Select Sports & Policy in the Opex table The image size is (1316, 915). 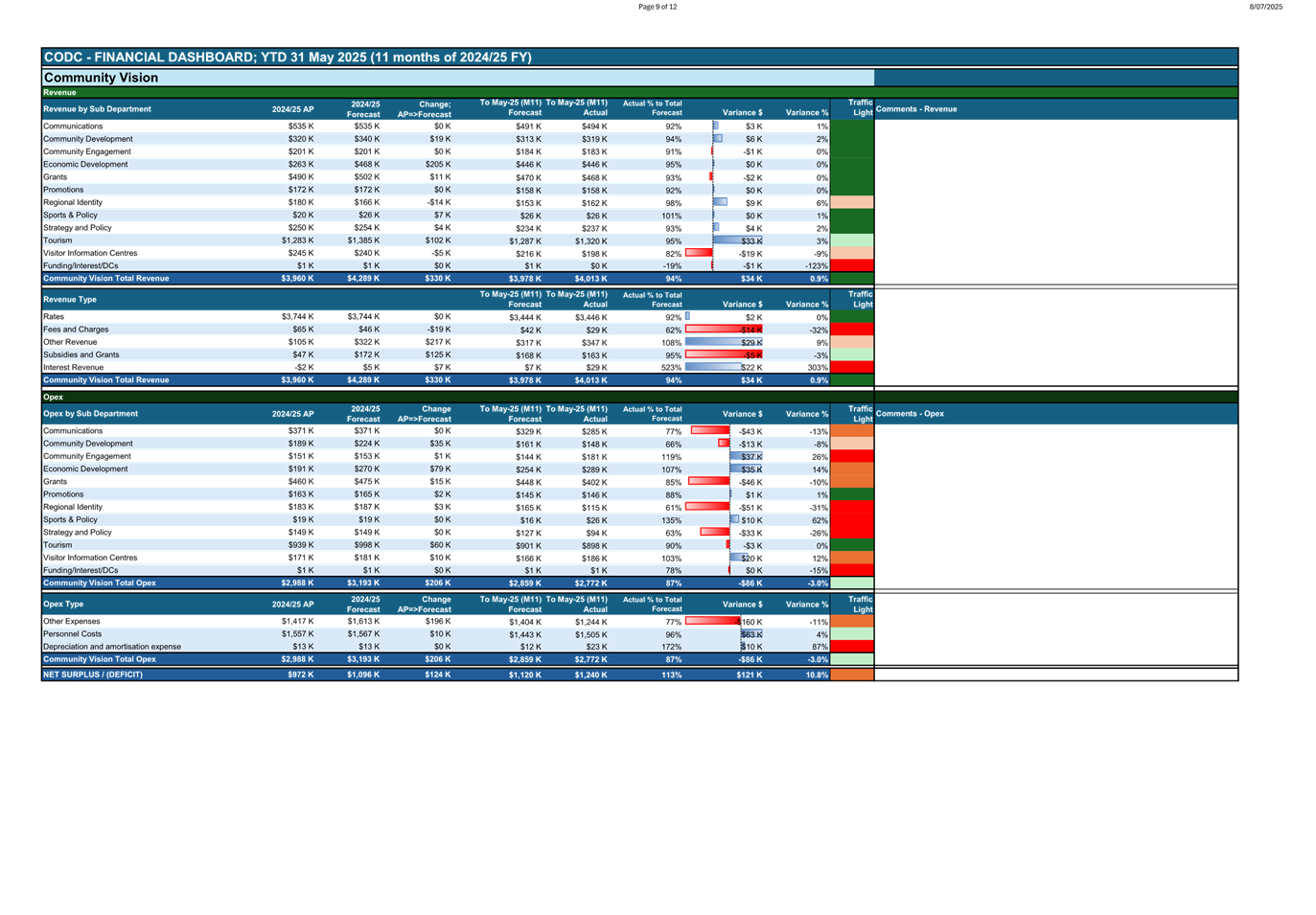point(70,520)
